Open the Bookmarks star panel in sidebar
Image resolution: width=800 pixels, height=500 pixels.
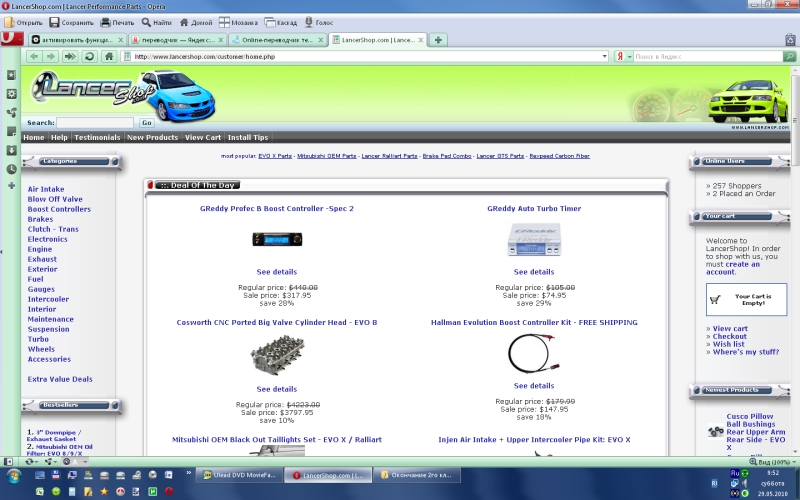click(x=11, y=75)
